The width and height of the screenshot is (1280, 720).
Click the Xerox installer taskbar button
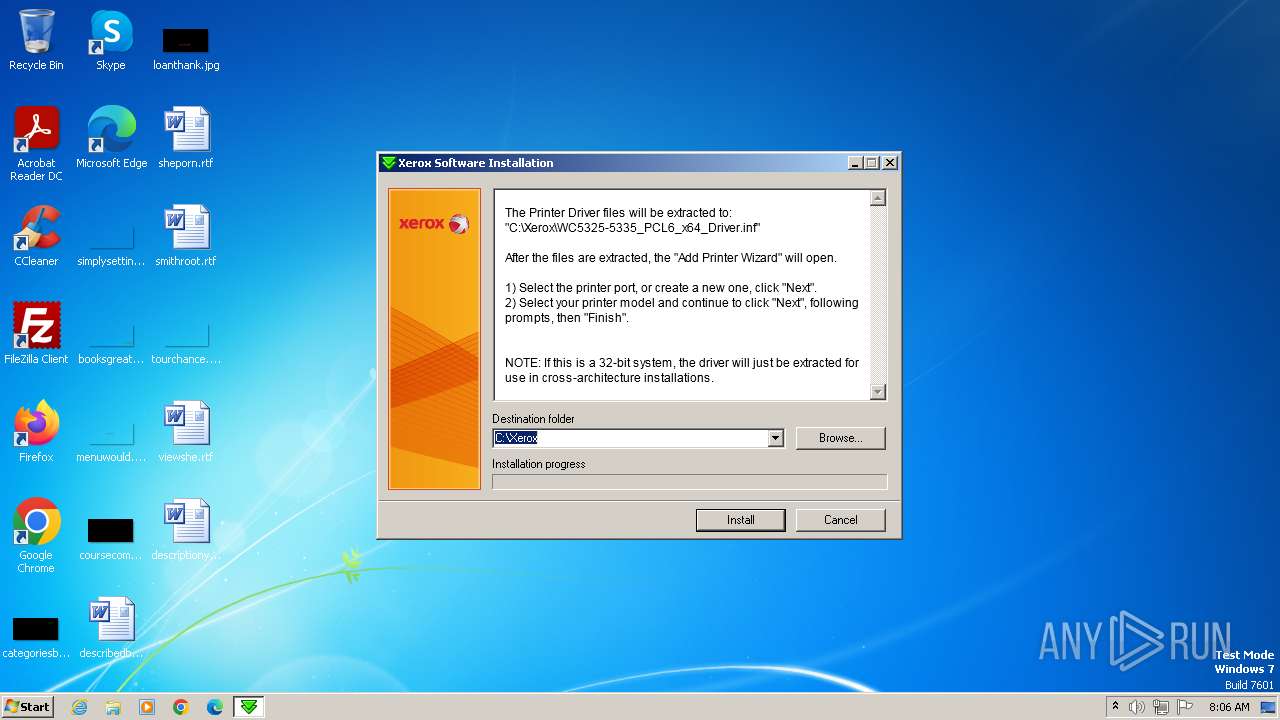tap(249, 707)
